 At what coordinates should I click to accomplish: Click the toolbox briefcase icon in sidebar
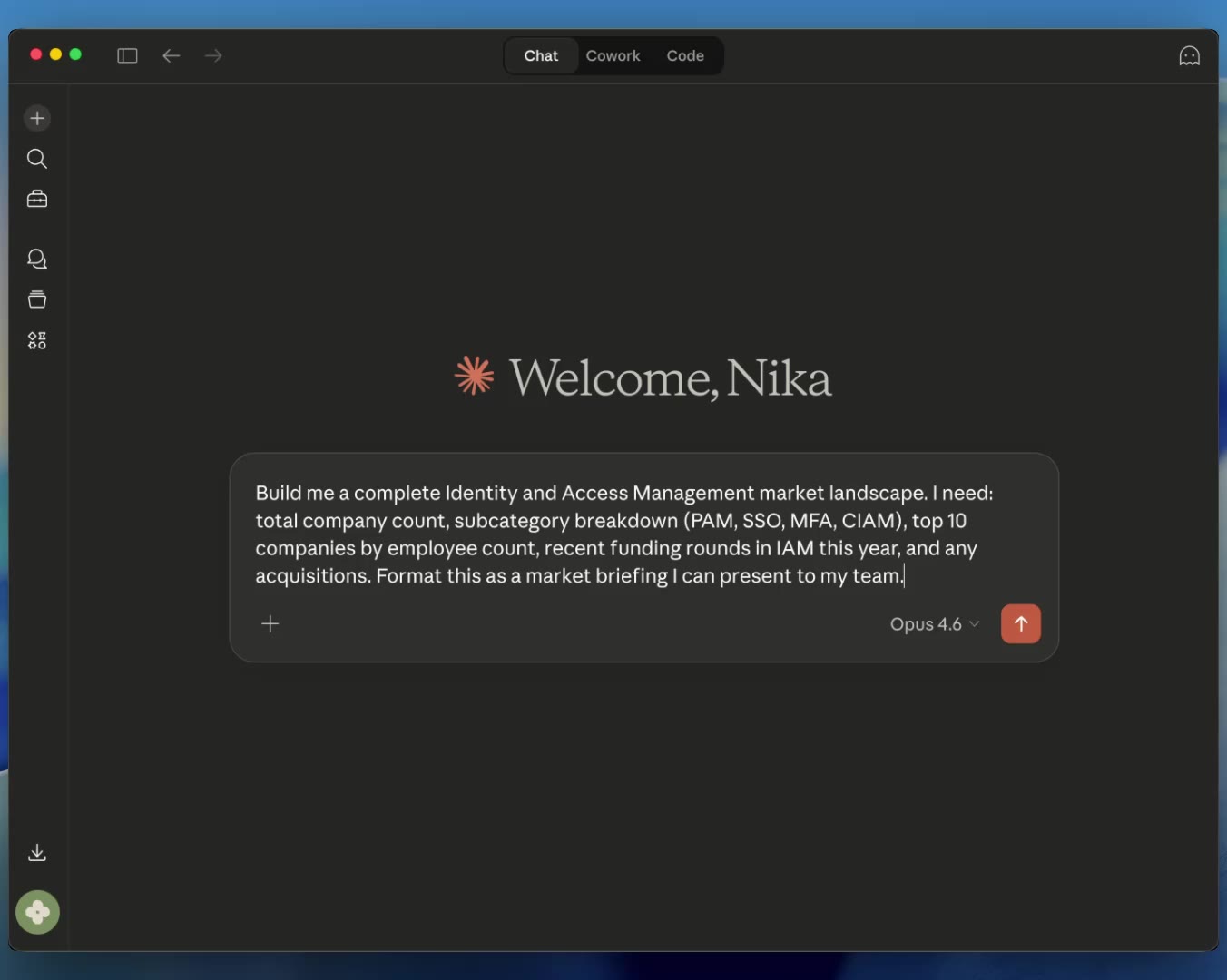point(37,199)
